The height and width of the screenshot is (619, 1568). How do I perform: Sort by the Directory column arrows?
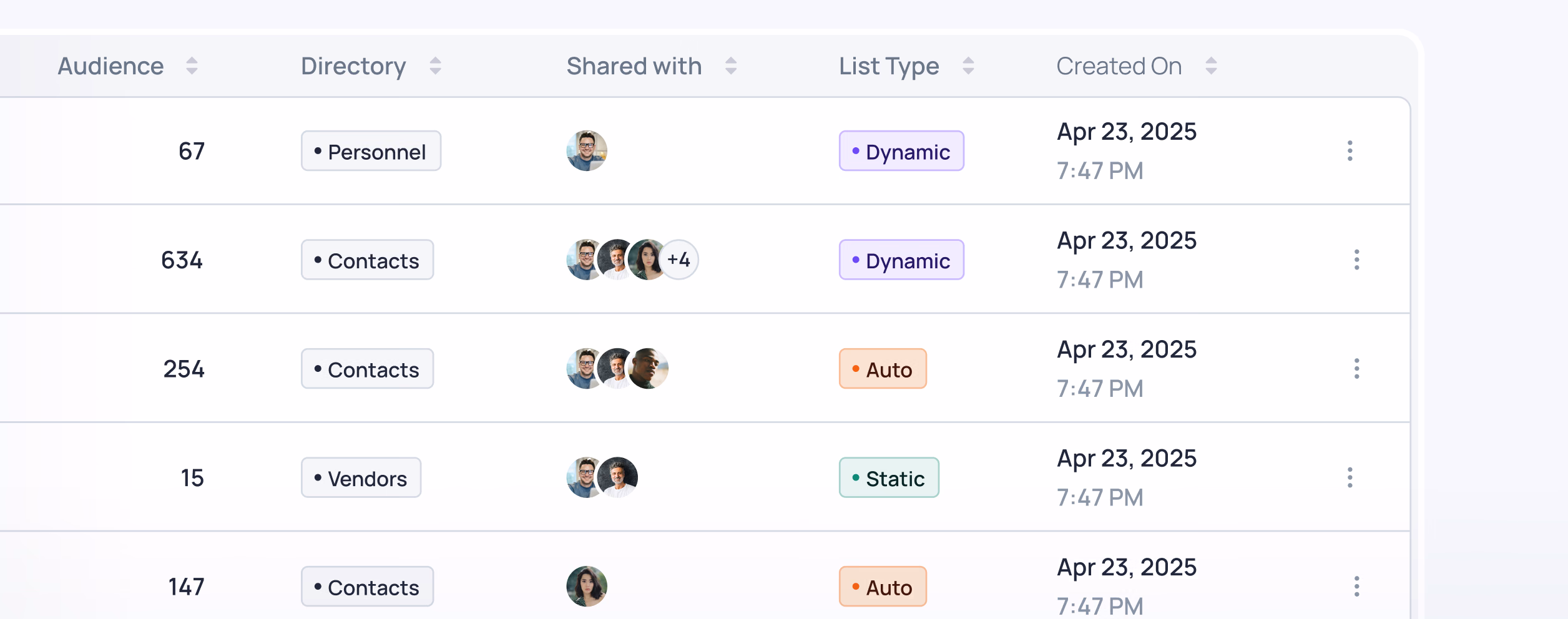click(x=435, y=66)
